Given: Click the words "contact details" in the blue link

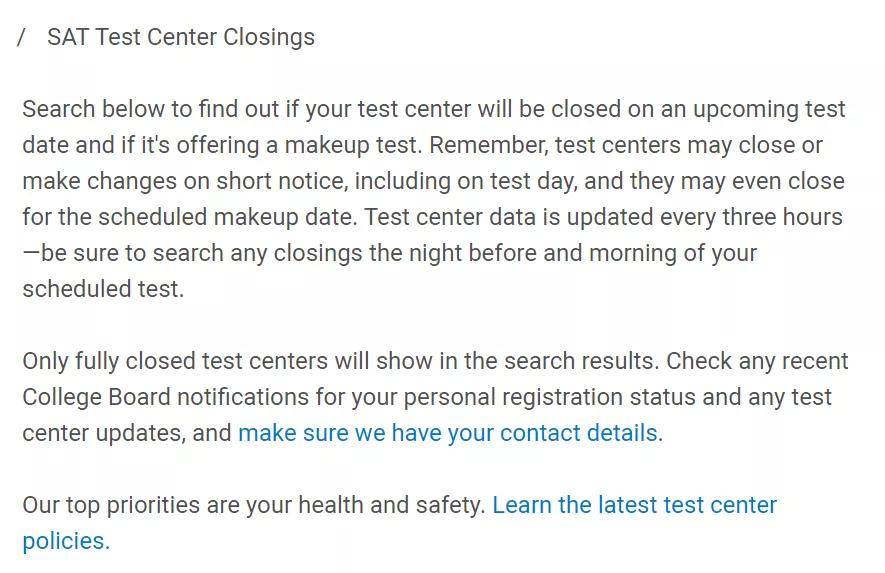Looking at the screenshot, I should click(579, 434).
